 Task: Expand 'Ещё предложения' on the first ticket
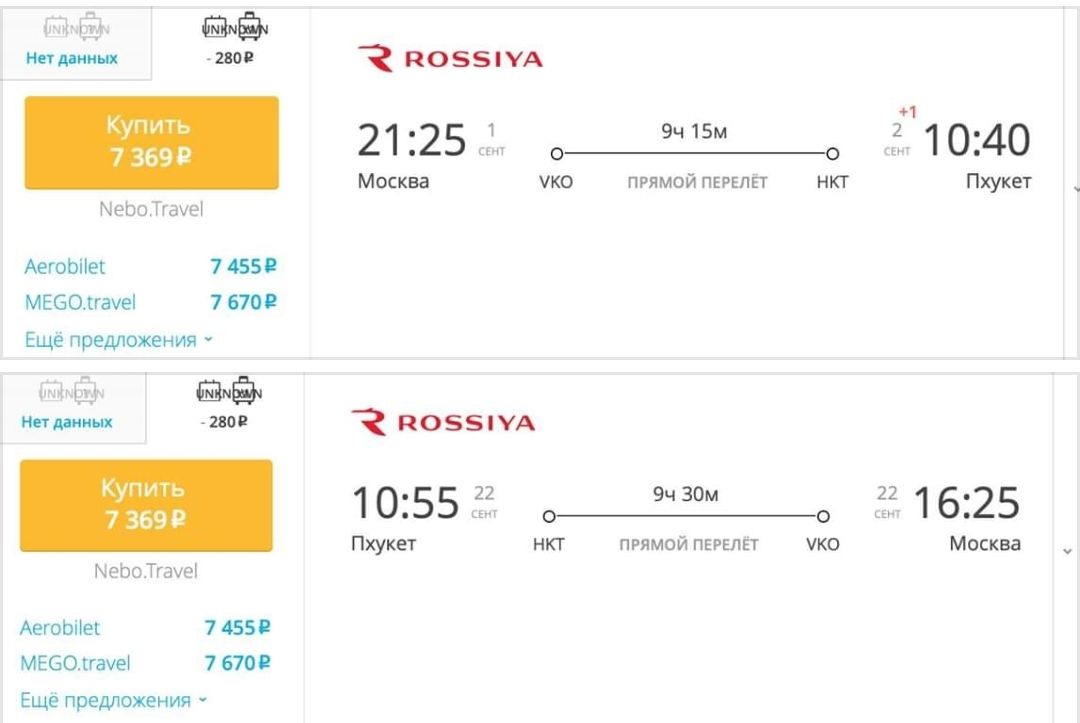(118, 339)
